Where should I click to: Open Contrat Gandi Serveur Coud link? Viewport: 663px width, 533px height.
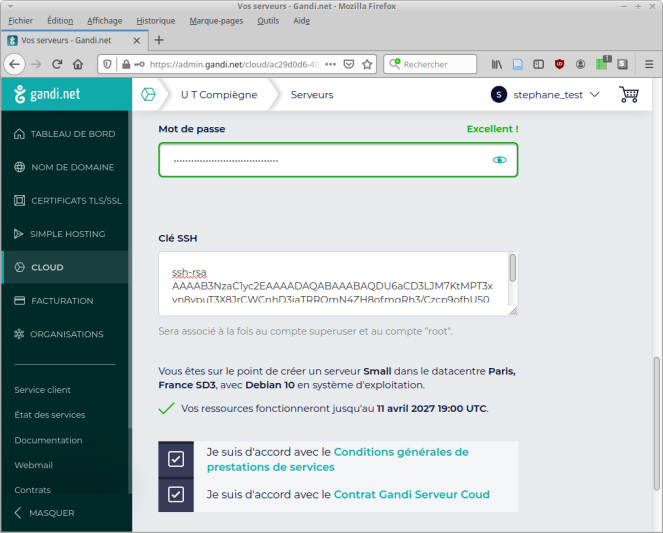(x=411, y=494)
